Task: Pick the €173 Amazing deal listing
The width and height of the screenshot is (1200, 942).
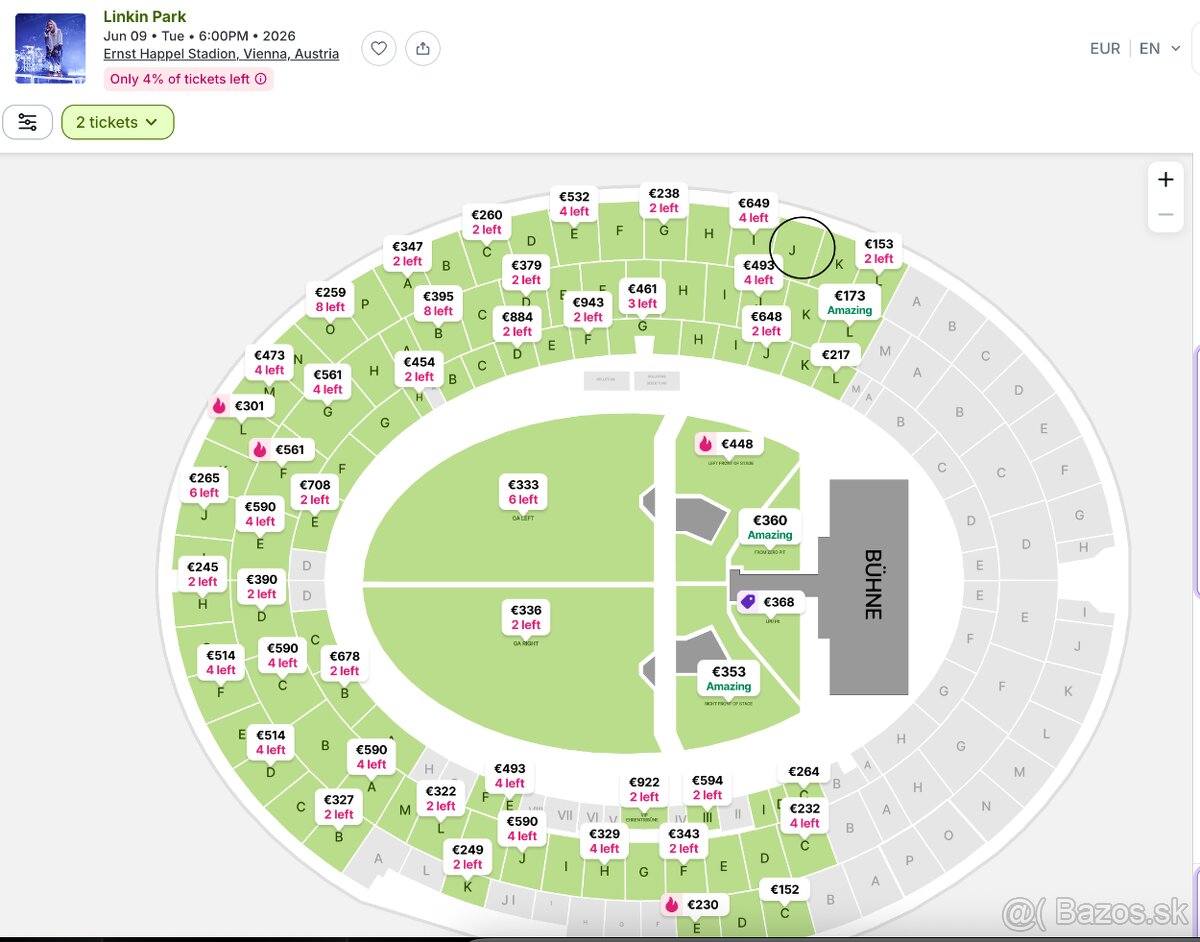Action: coord(850,302)
